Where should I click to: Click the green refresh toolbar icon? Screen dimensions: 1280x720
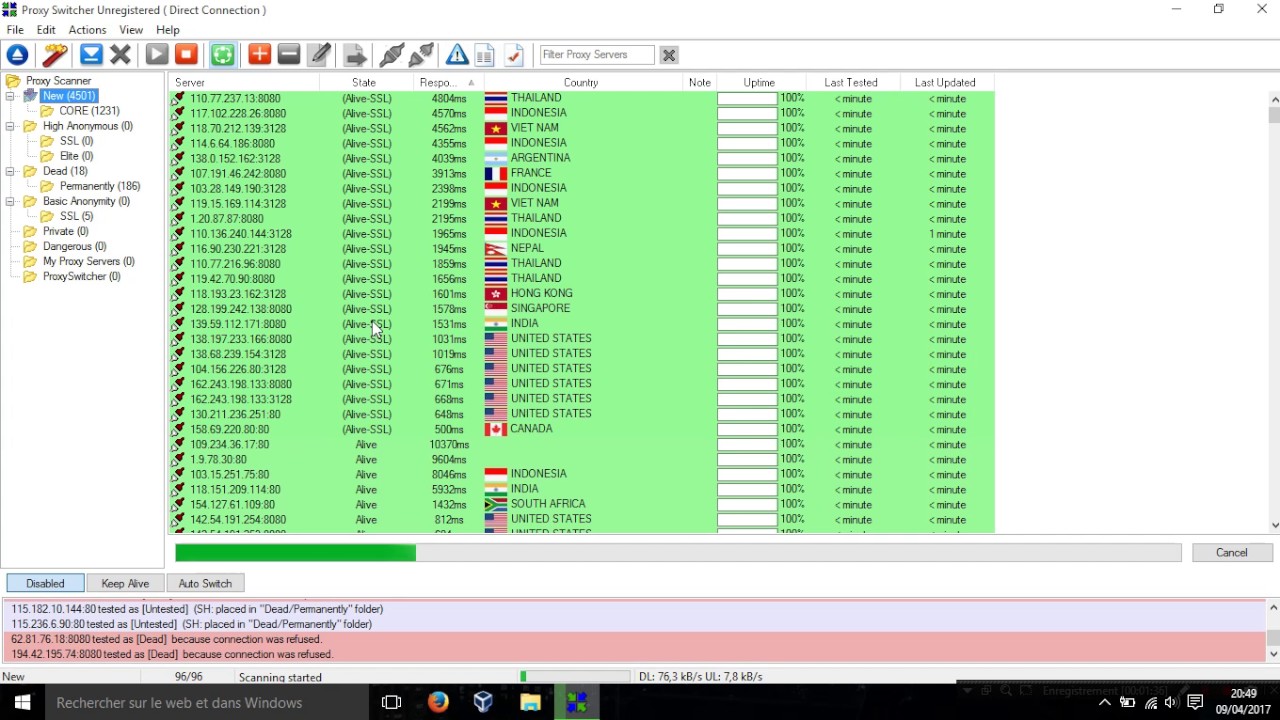click(x=223, y=55)
